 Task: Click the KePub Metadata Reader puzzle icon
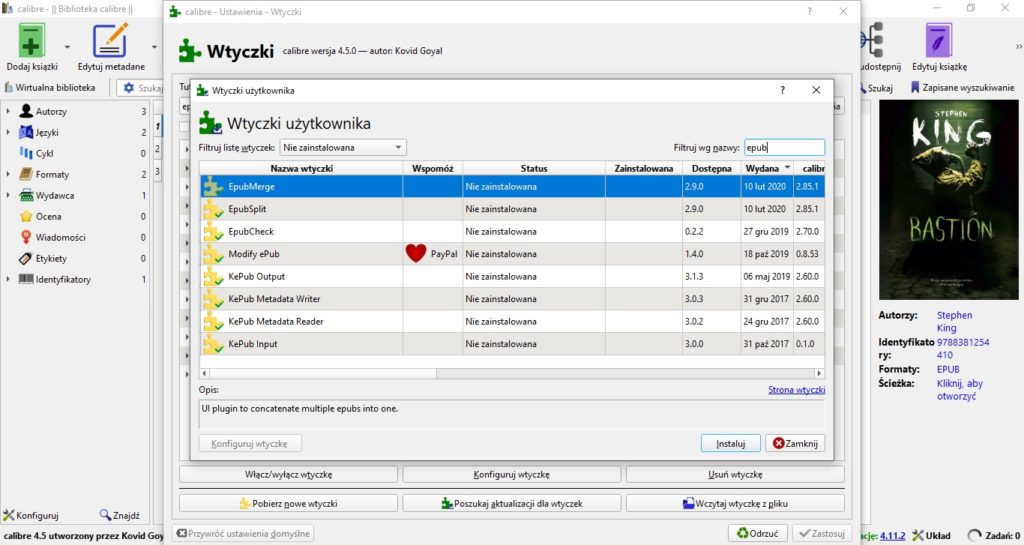213,322
